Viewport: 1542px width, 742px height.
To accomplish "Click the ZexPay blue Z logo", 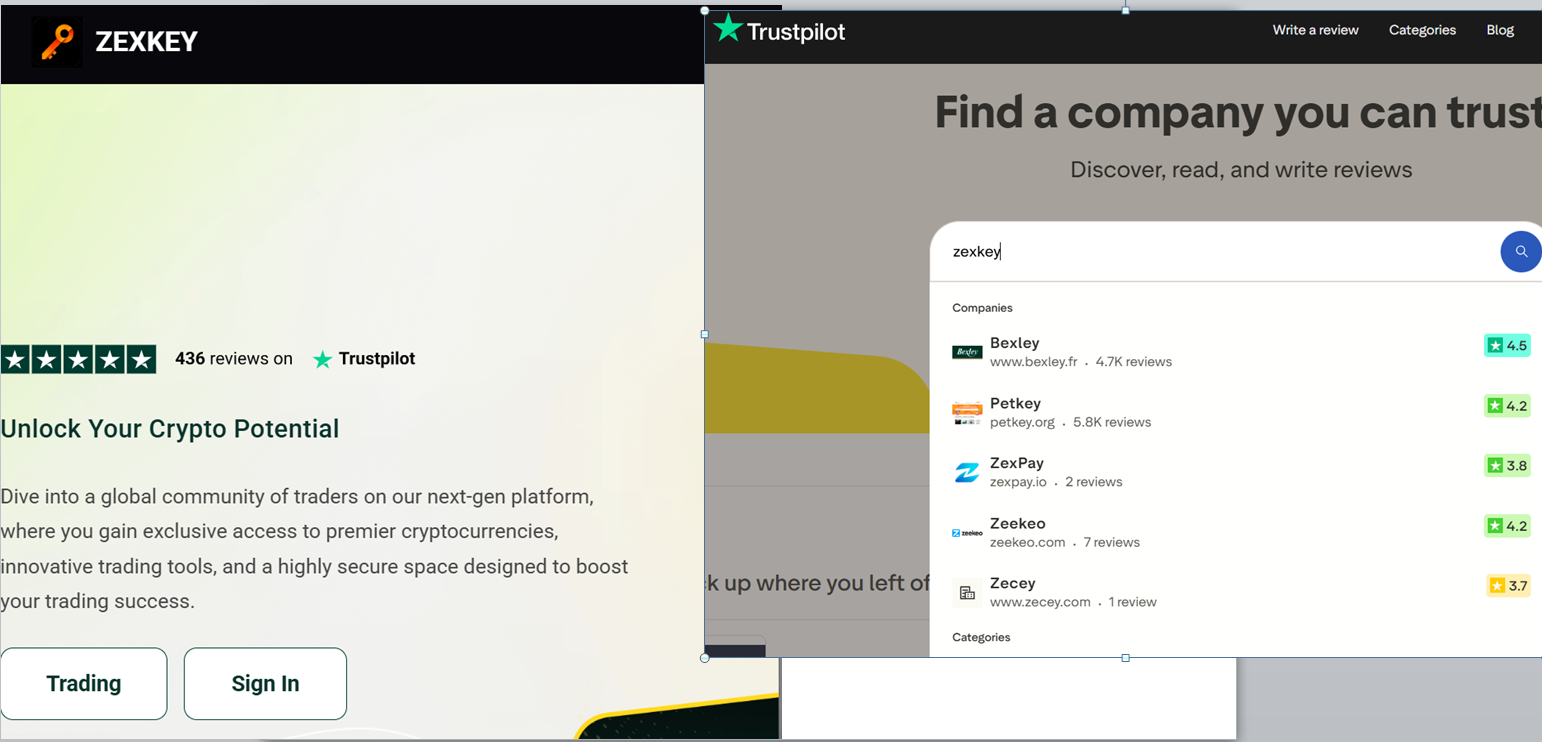I will (967, 472).
